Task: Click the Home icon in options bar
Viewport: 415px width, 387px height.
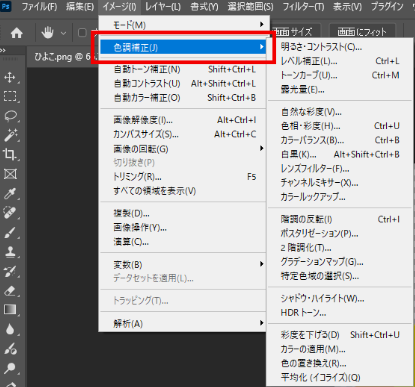Action: [x=16, y=33]
